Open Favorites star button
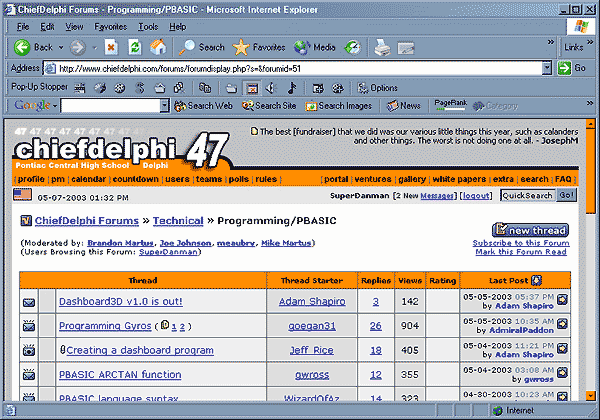Image resolution: width=600 pixels, height=420 pixels. tap(259, 47)
